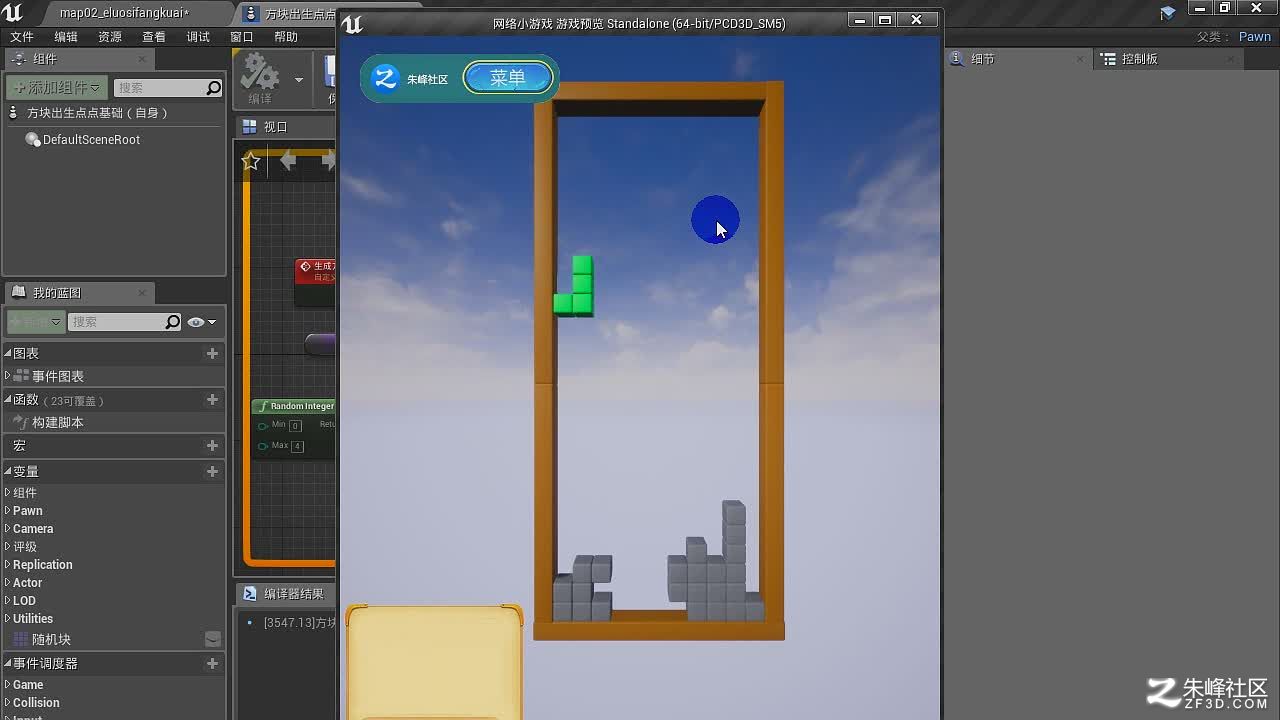
Task: Expand the Camera variable category
Action: point(8,529)
